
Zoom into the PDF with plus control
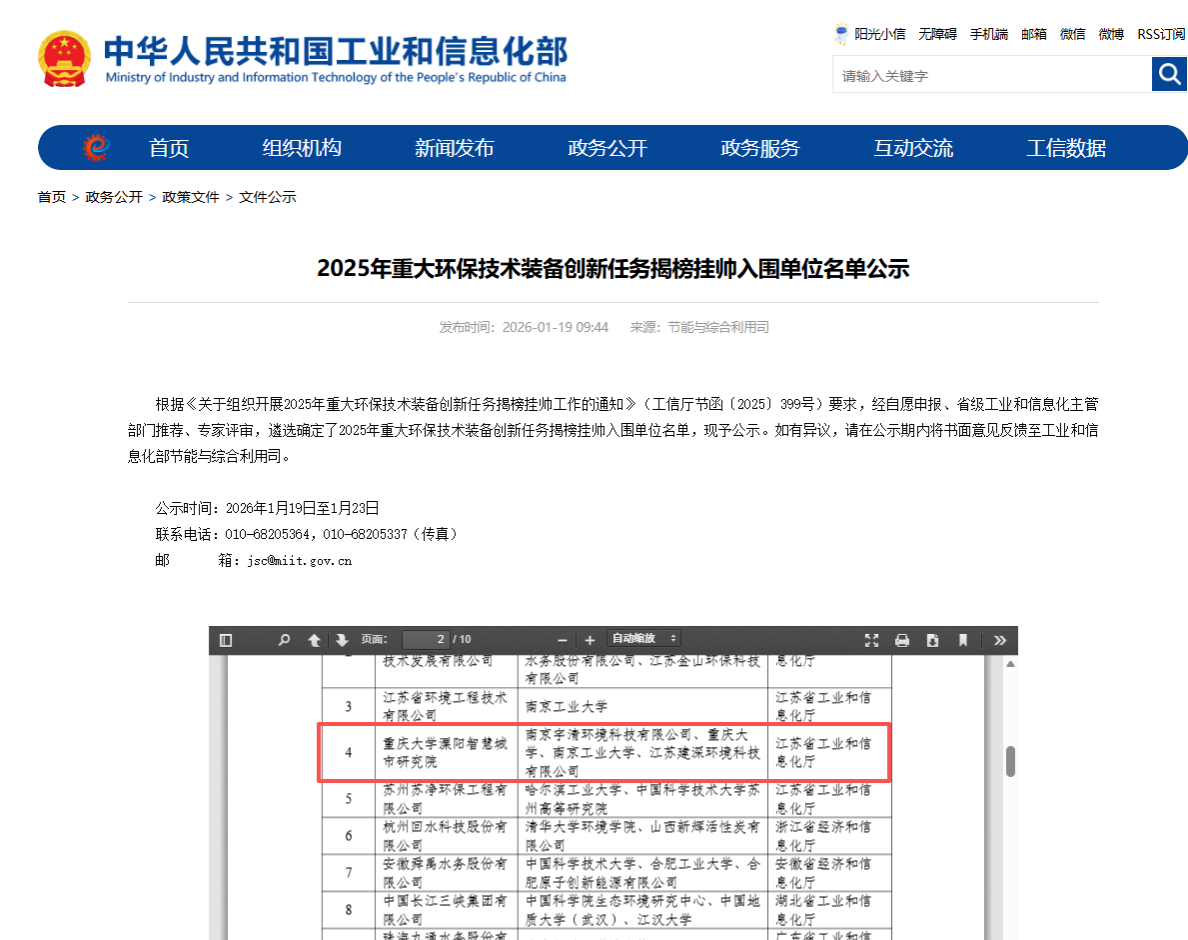pos(588,640)
